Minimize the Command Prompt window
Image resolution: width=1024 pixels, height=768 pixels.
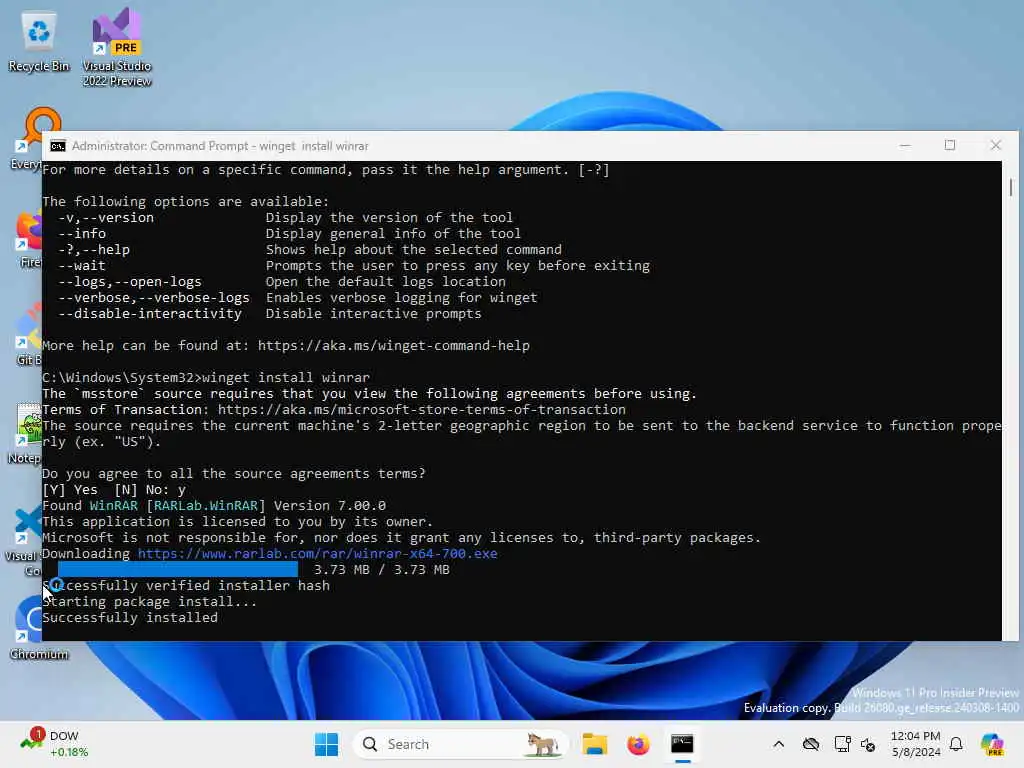905,146
